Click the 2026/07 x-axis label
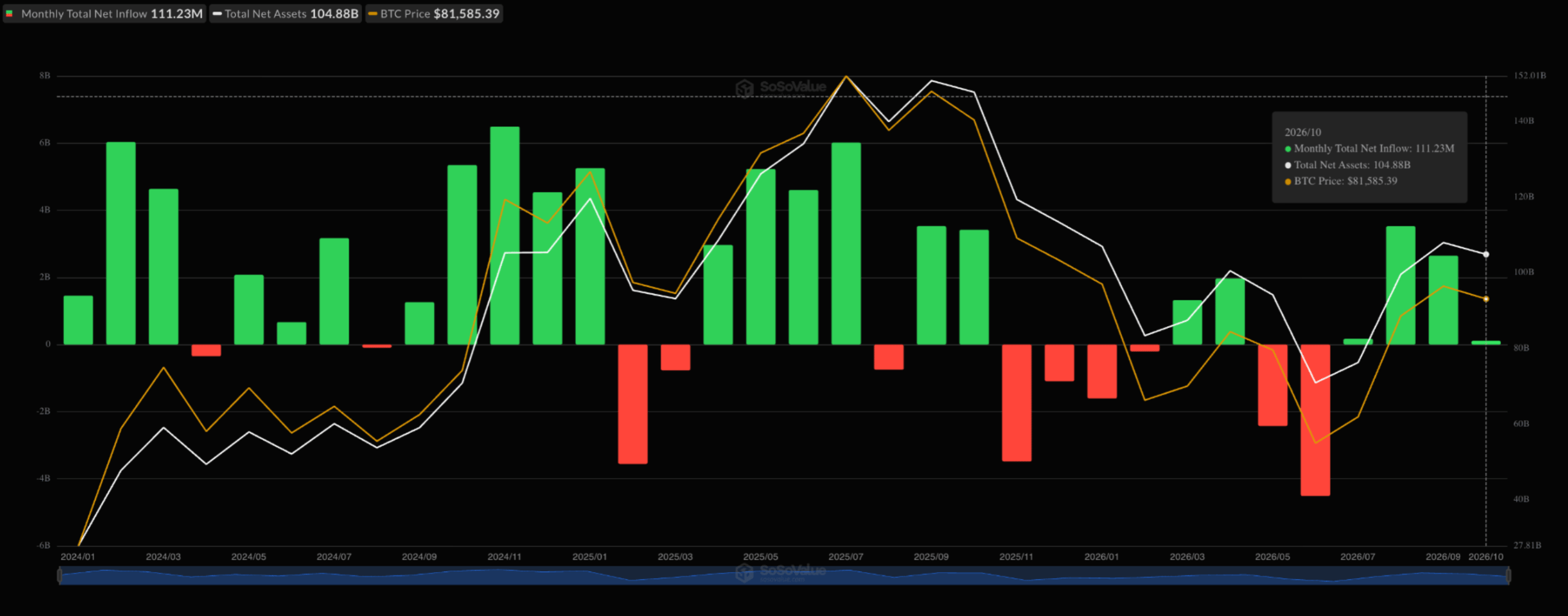The width and height of the screenshot is (1568, 616). tap(1357, 557)
